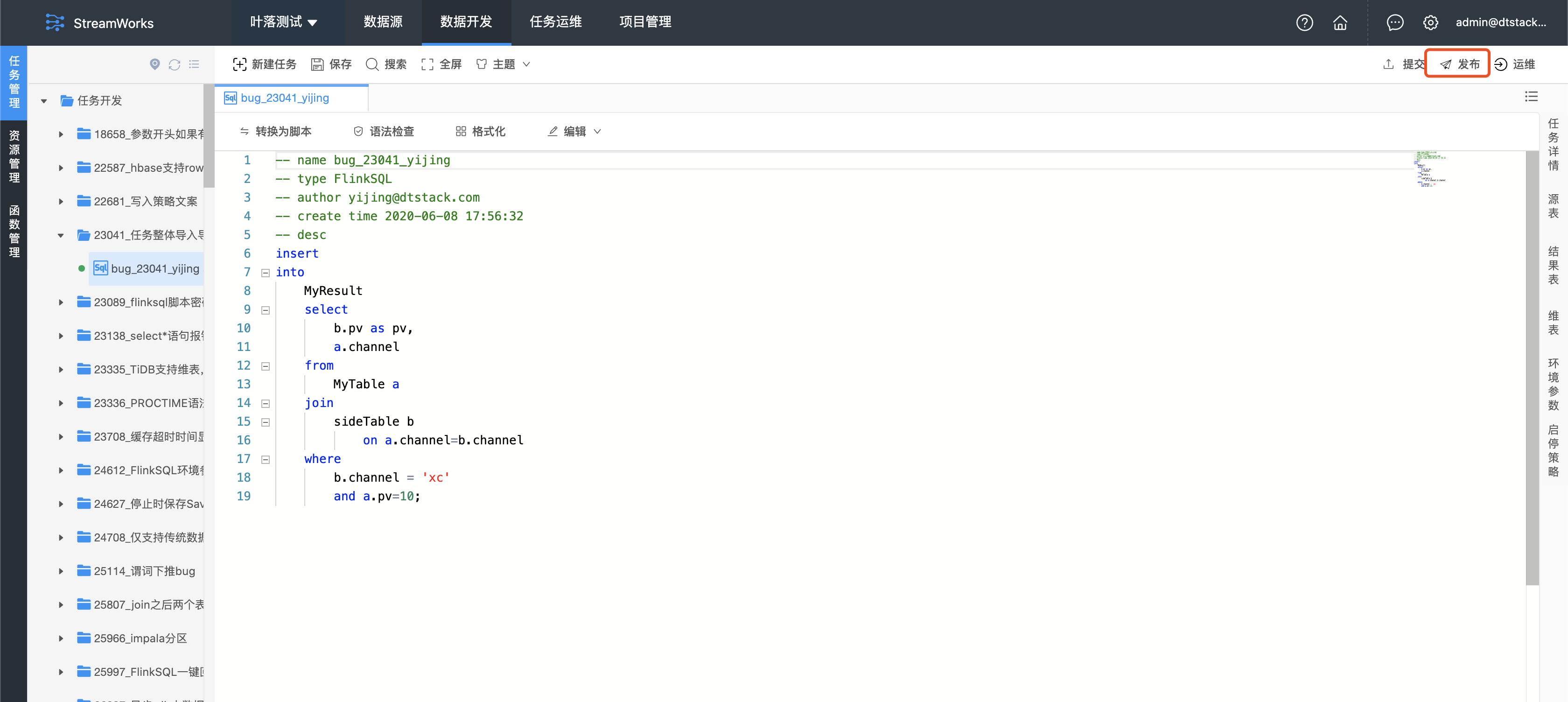Go to 运维 operations
1568x702 pixels.
1514,64
